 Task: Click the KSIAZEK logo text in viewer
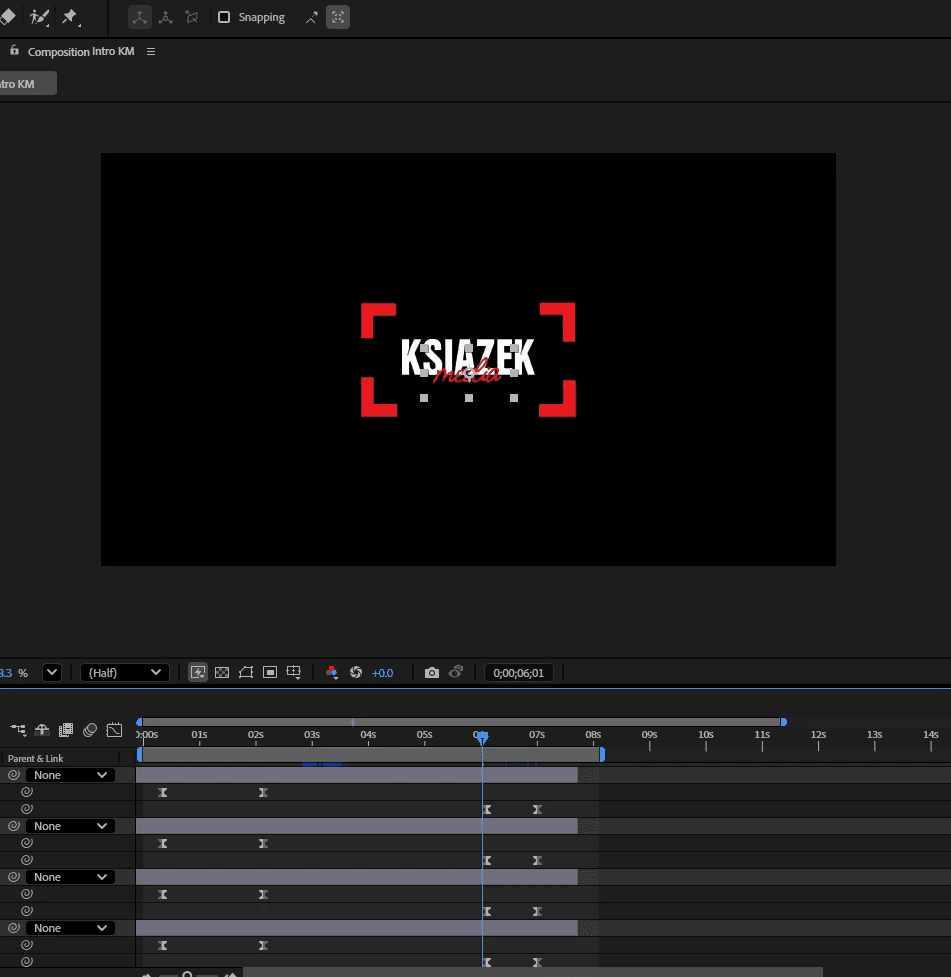467,357
